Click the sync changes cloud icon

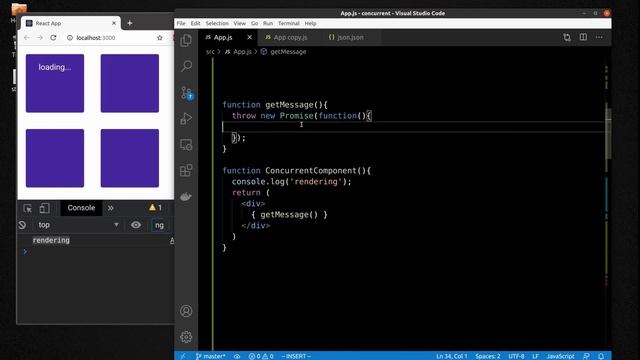tap(237, 356)
